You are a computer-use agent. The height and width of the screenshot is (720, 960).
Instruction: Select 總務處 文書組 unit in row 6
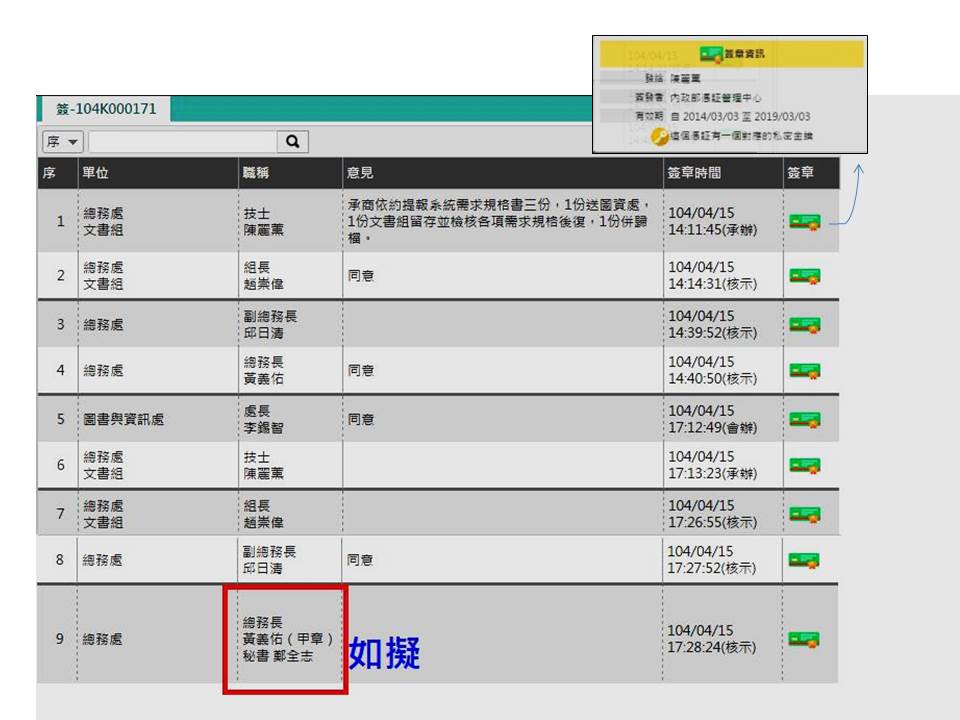103,465
